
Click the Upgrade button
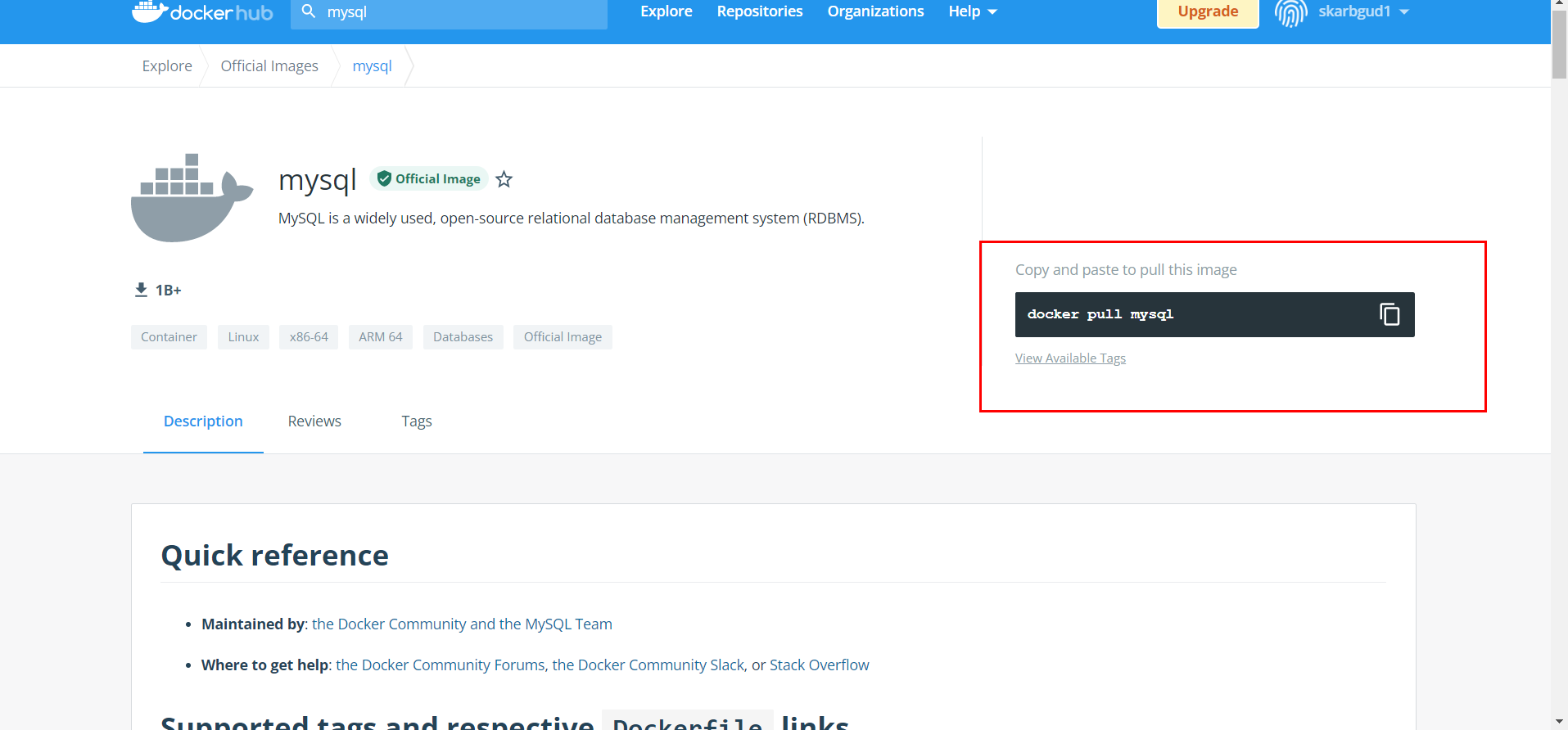pyautogui.click(x=1208, y=12)
